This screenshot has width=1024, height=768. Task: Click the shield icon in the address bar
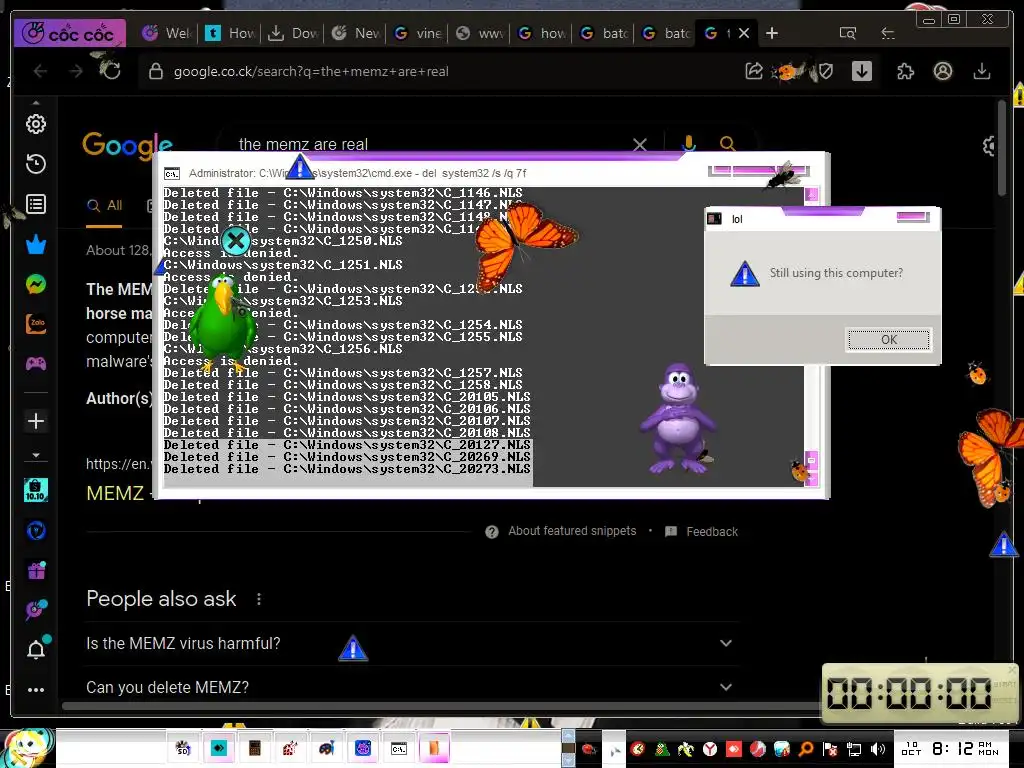point(826,71)
